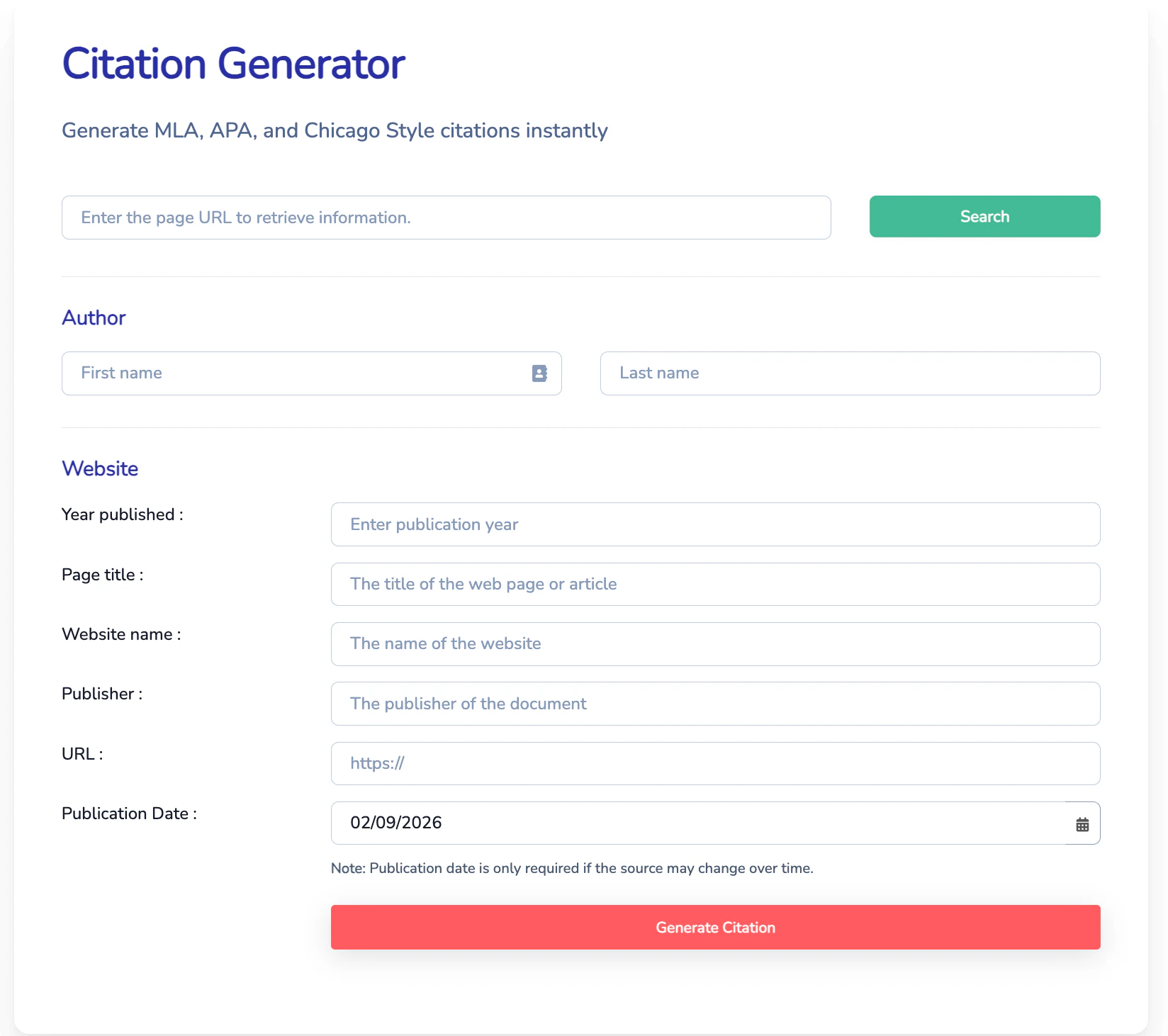Click the Website name label
This screenshot has width=1168, height=1036.
(121, 634)
